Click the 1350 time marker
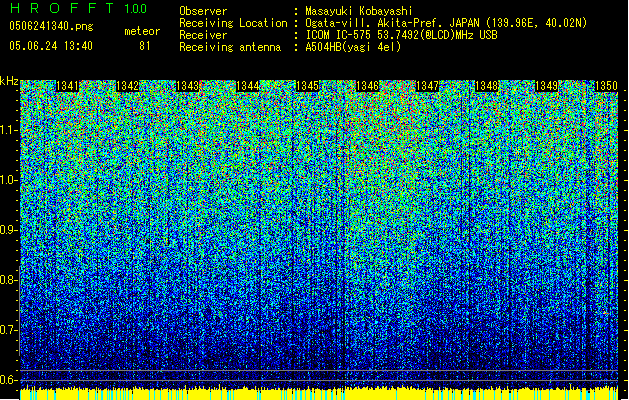 (606, 86)
